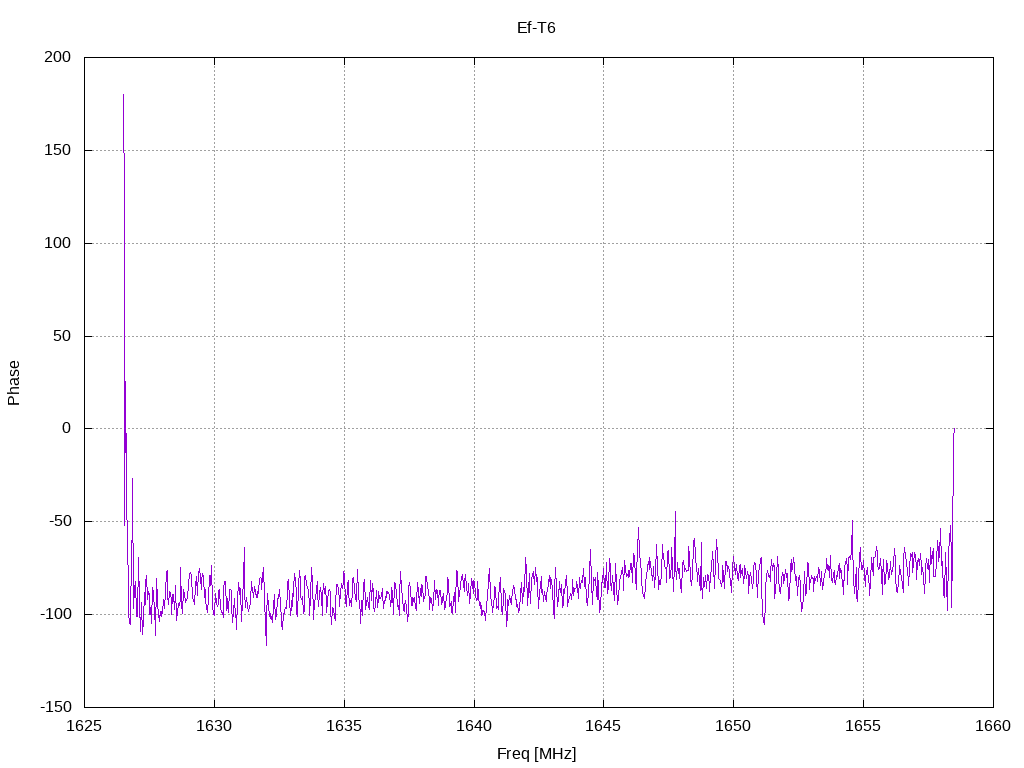Click the y-axis tick label 200
Viewport: 1024px width, 768px height.
click(x=57, y=57)
